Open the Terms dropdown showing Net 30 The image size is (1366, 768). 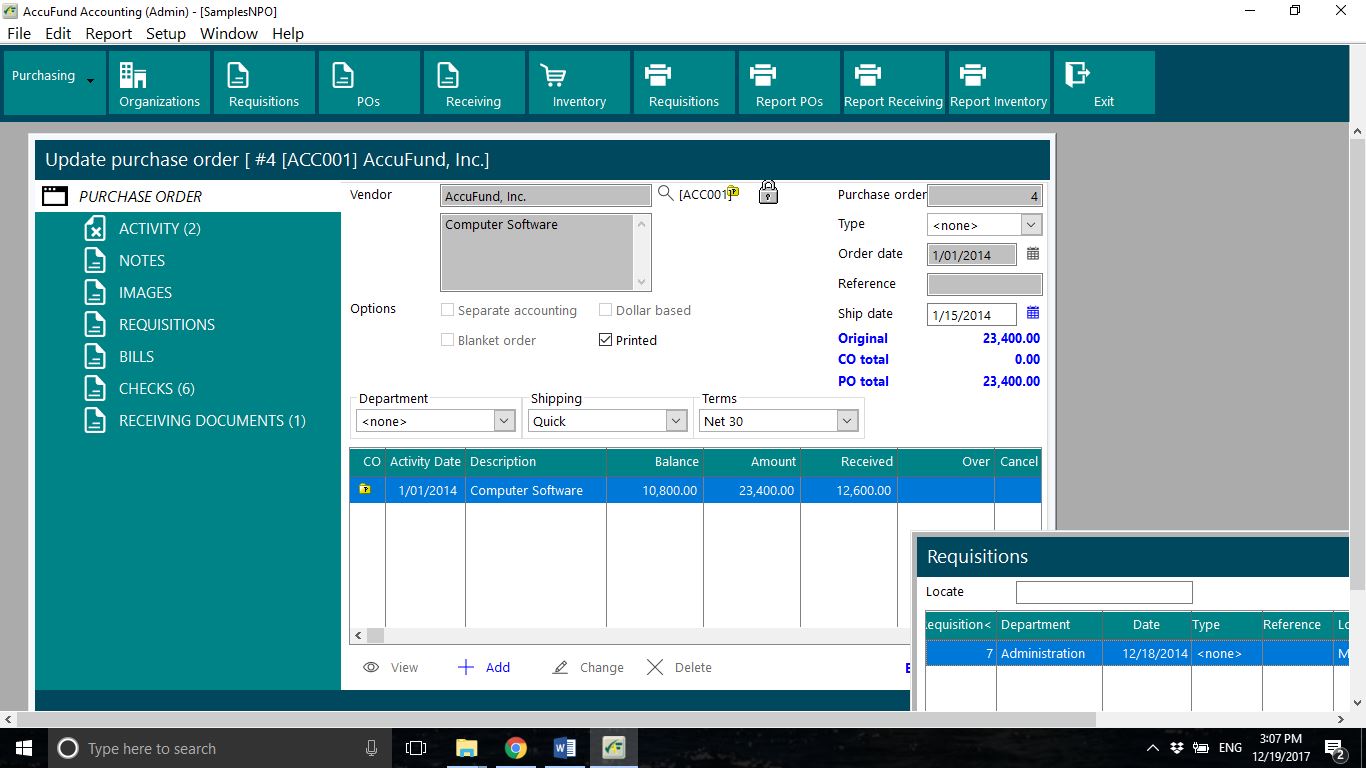click(x=847, y=420)
